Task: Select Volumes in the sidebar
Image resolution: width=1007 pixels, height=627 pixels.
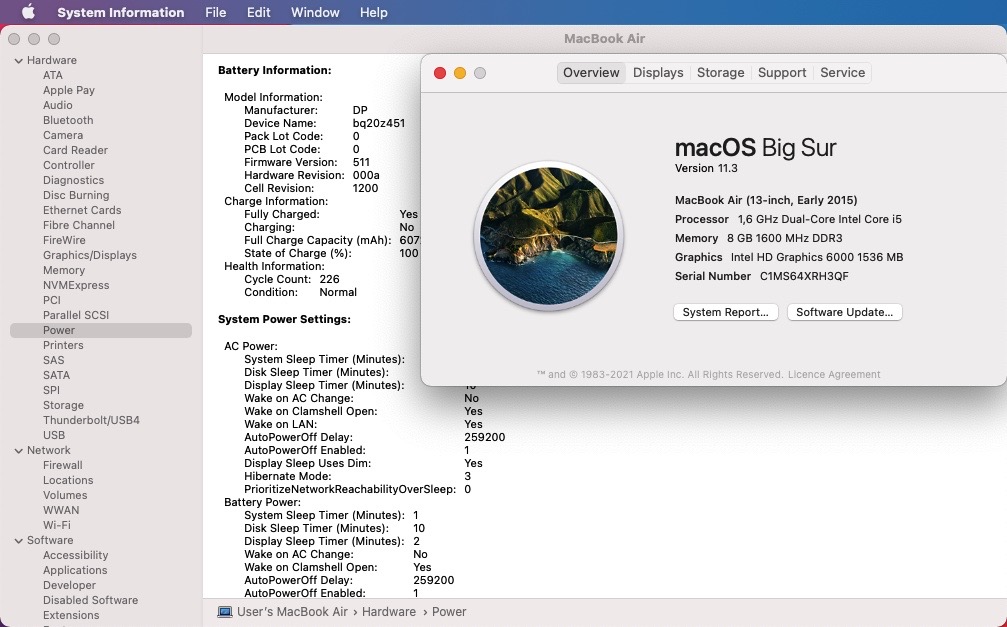Action: (65, 495)
